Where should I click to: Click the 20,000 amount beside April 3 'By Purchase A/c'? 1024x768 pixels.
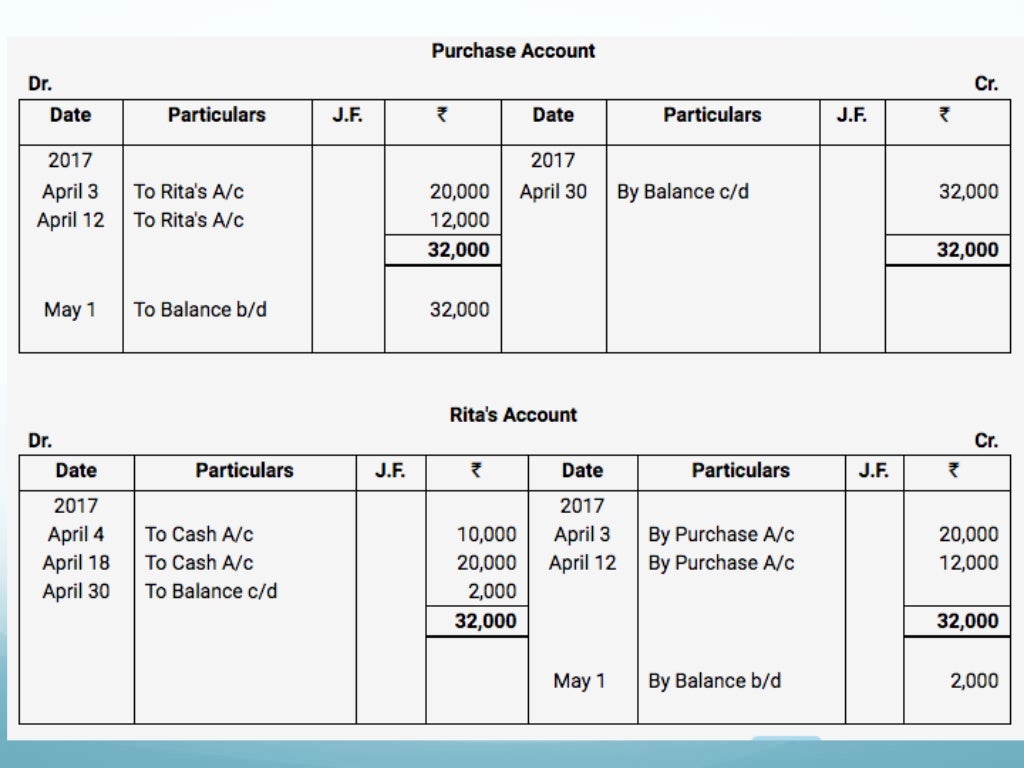pos(968,534)
